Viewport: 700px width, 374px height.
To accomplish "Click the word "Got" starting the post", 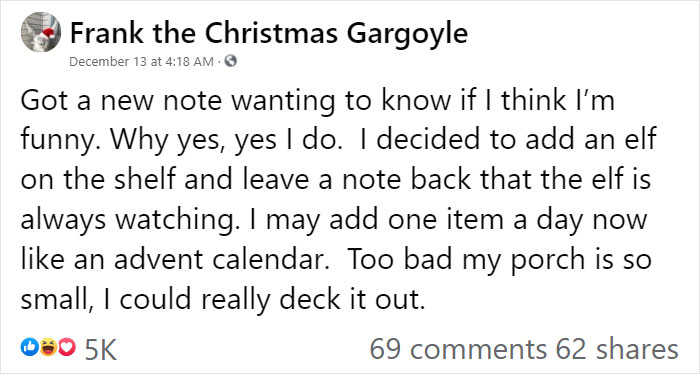I will (x=41, y=101).
